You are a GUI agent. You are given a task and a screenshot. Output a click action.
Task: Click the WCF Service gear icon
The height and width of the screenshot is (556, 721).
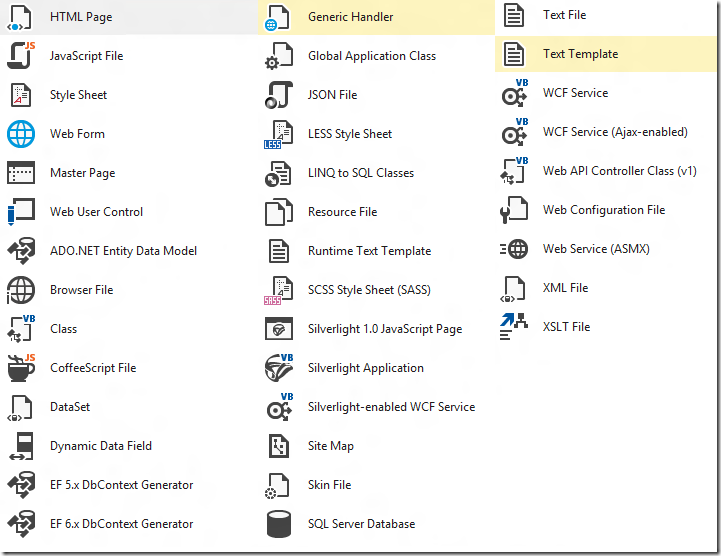pos(515,92)
